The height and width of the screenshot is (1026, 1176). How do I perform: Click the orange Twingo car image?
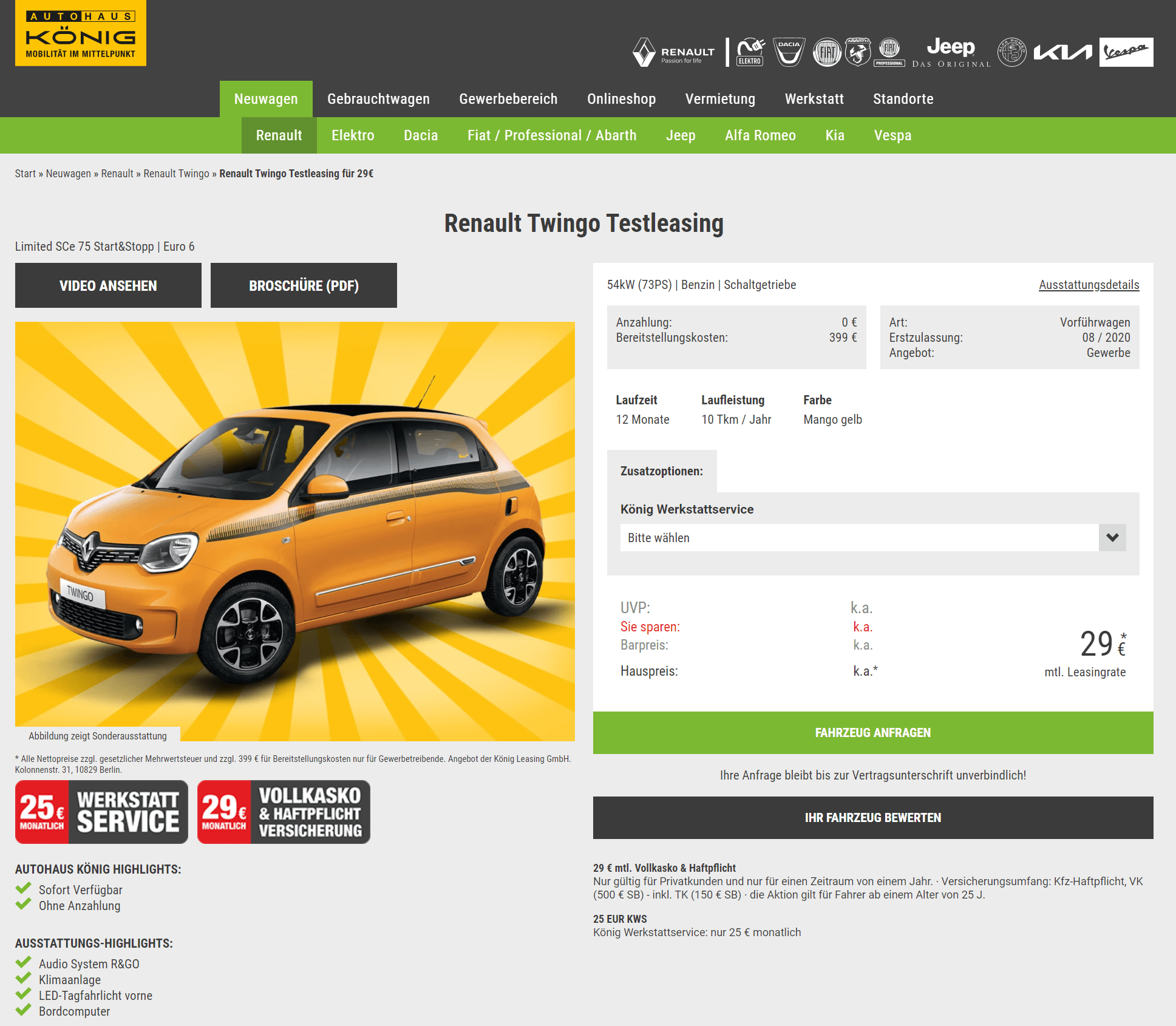[295, 531]
